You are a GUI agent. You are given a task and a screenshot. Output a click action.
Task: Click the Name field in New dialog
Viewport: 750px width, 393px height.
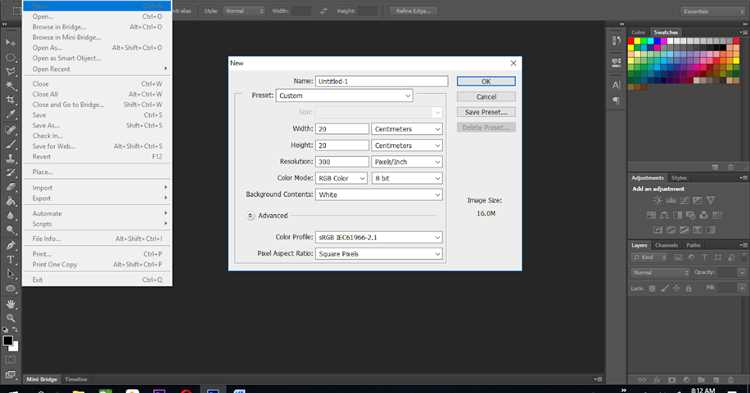coord(381,81)
